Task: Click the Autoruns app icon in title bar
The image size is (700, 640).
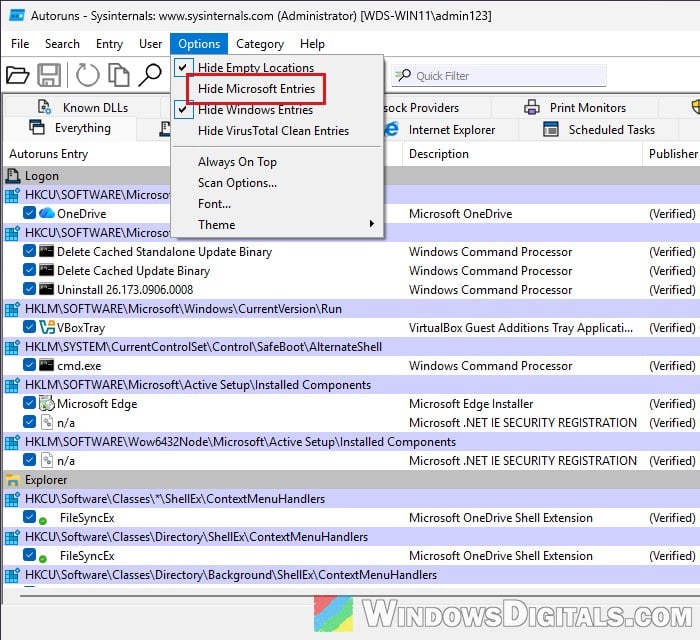Action: [17, 16]
